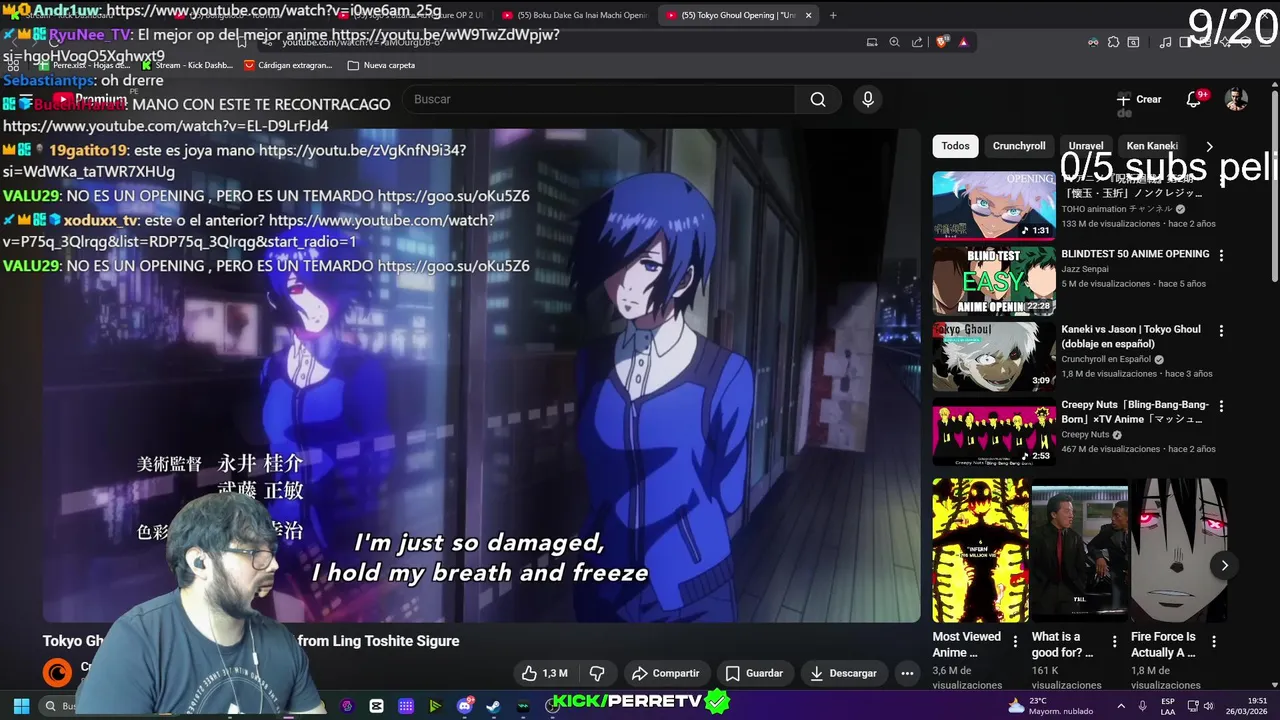Click the zoom magnifier icon in address bar
Screen dimensions: 1280x720
pyautogui.click(x=895, y=42)
